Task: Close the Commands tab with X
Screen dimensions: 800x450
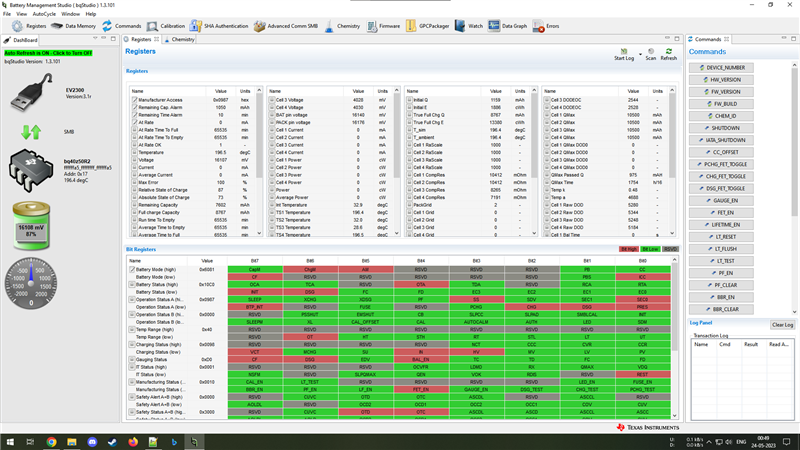Action: [727, 39]
